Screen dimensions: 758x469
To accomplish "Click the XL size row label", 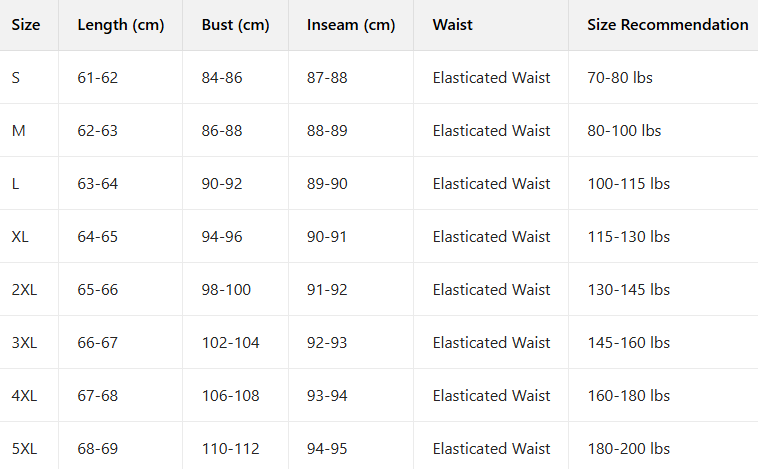I will coord(20,236).
